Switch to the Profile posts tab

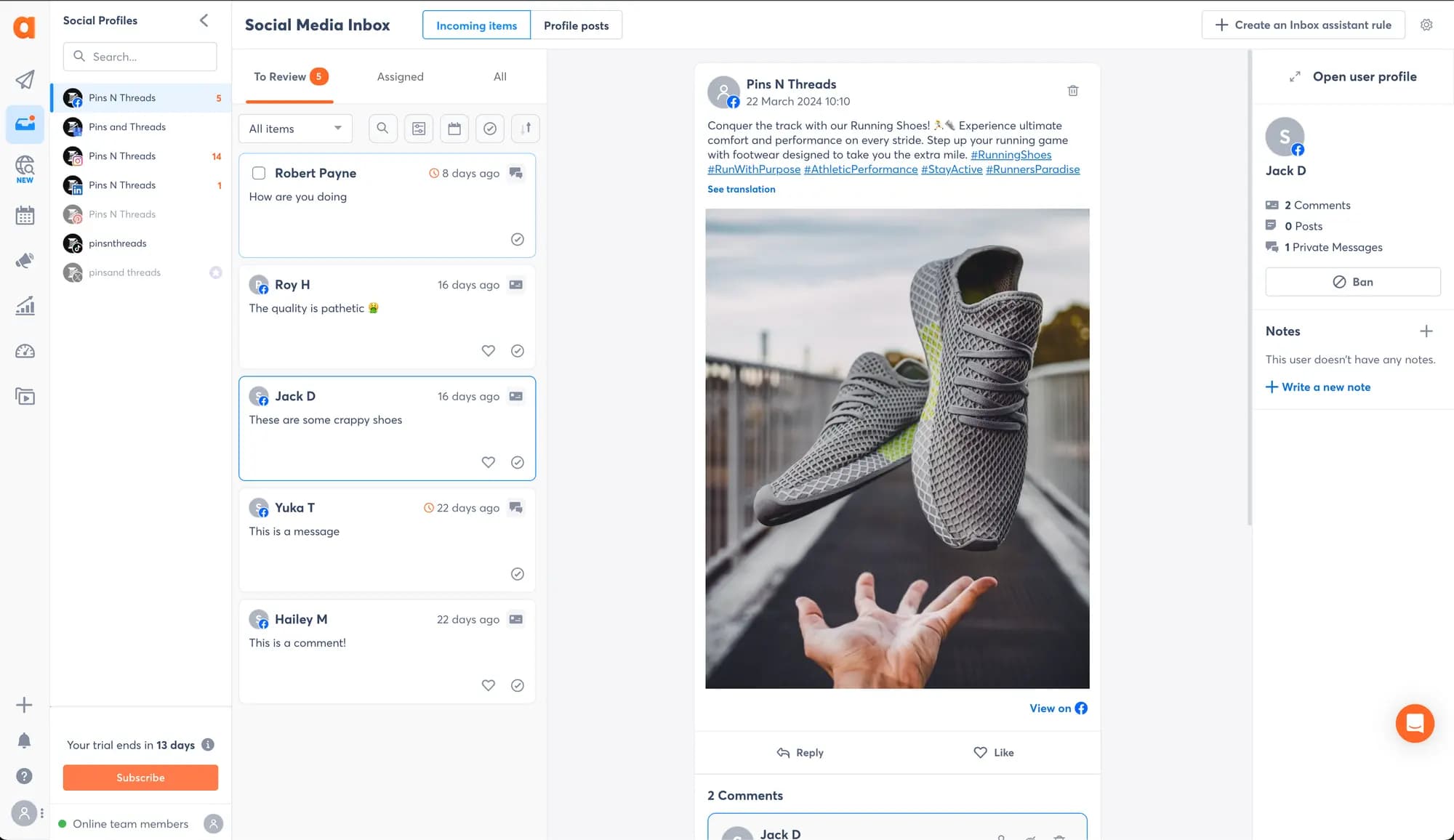tap(576, 25)
